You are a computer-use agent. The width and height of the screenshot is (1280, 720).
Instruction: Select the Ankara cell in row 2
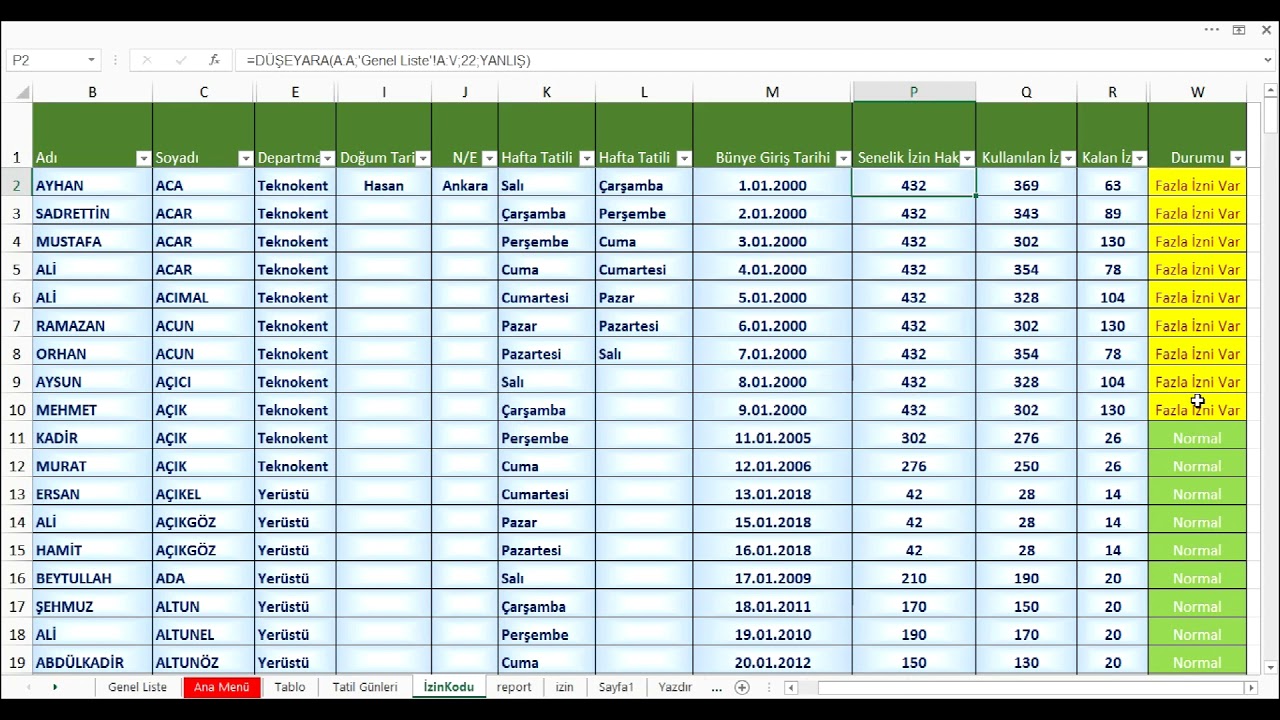[x=465, y=185]
